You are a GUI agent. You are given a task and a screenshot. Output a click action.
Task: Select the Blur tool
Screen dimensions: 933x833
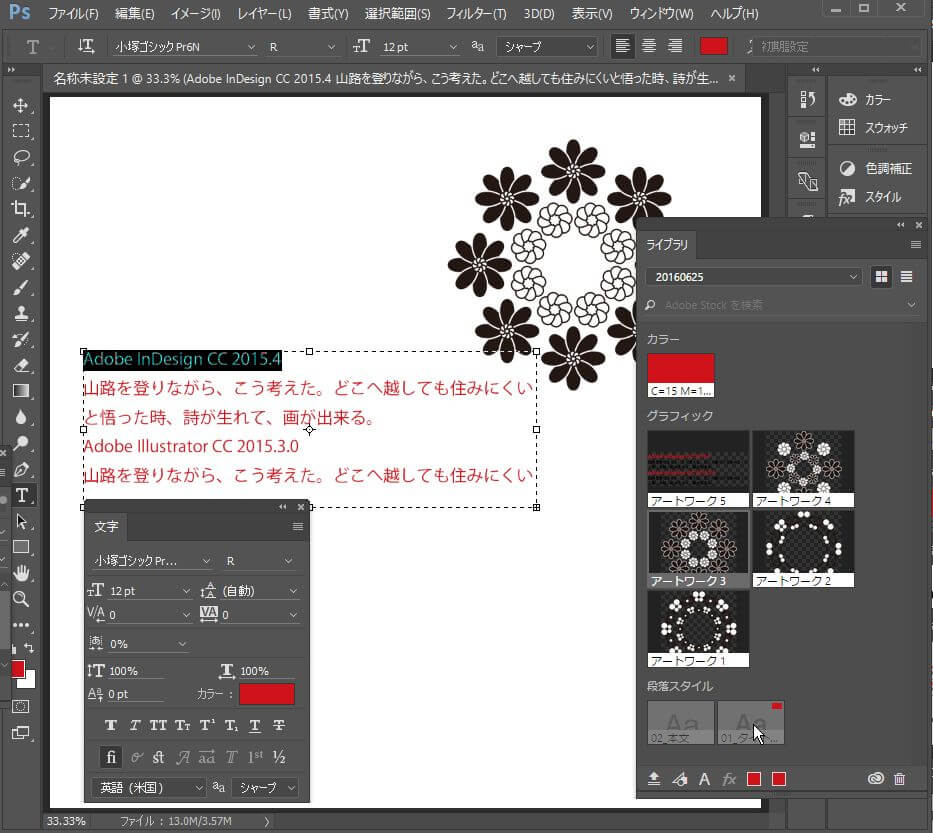(21, 417)
